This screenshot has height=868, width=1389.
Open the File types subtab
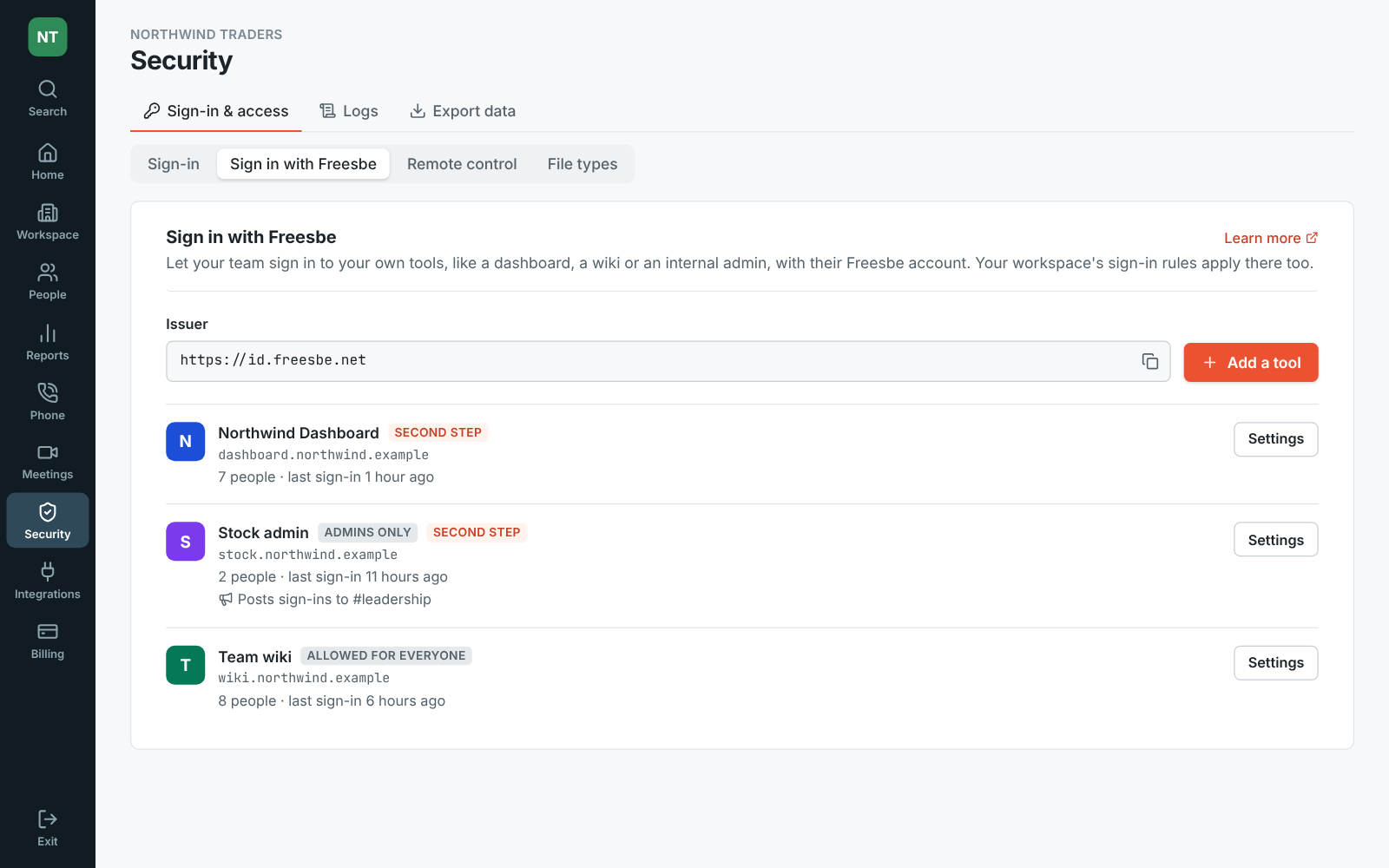583,164
